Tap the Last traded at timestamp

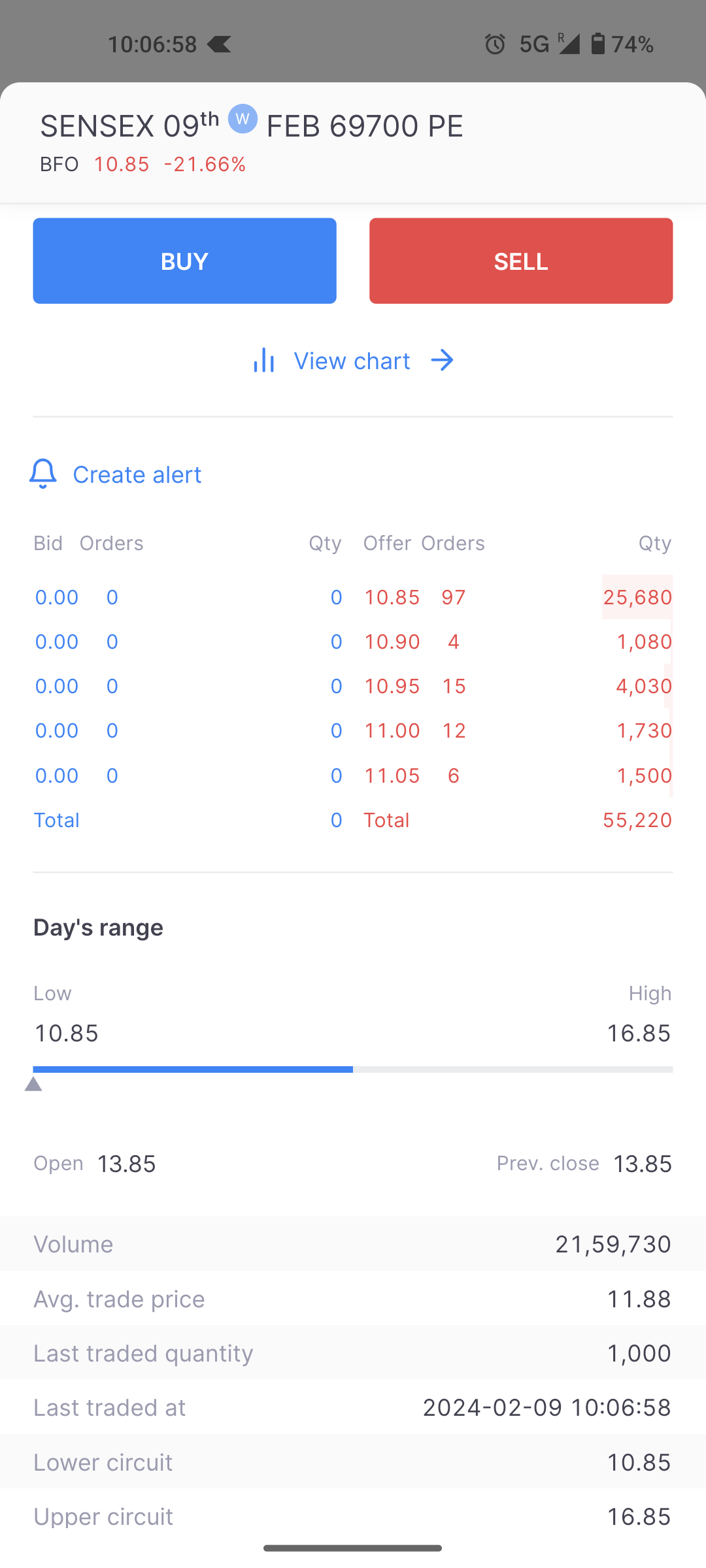tap(547, 1407)
